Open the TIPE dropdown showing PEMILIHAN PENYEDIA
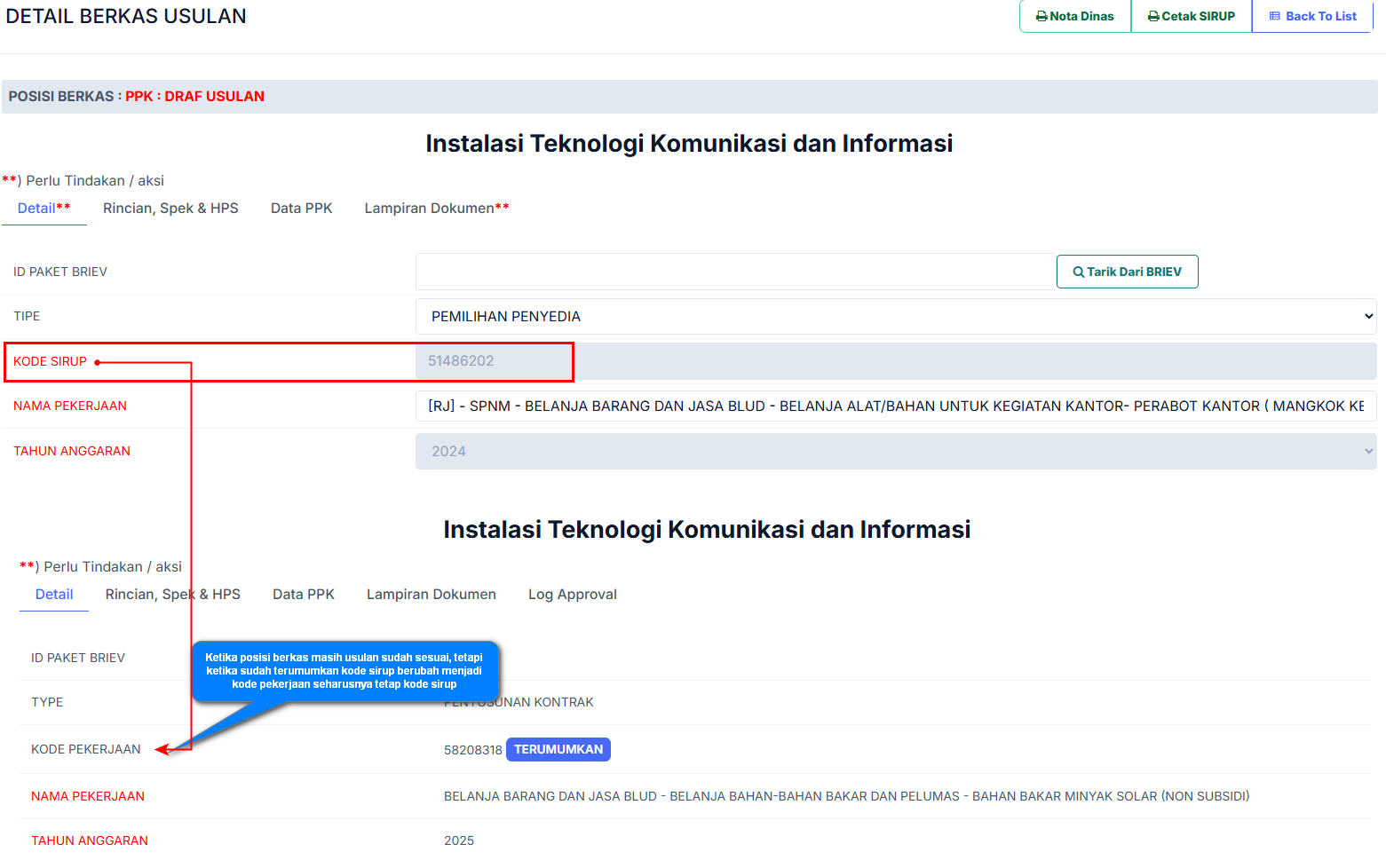The width and height of the screenshot is (1386, 868). pos(895,317)
